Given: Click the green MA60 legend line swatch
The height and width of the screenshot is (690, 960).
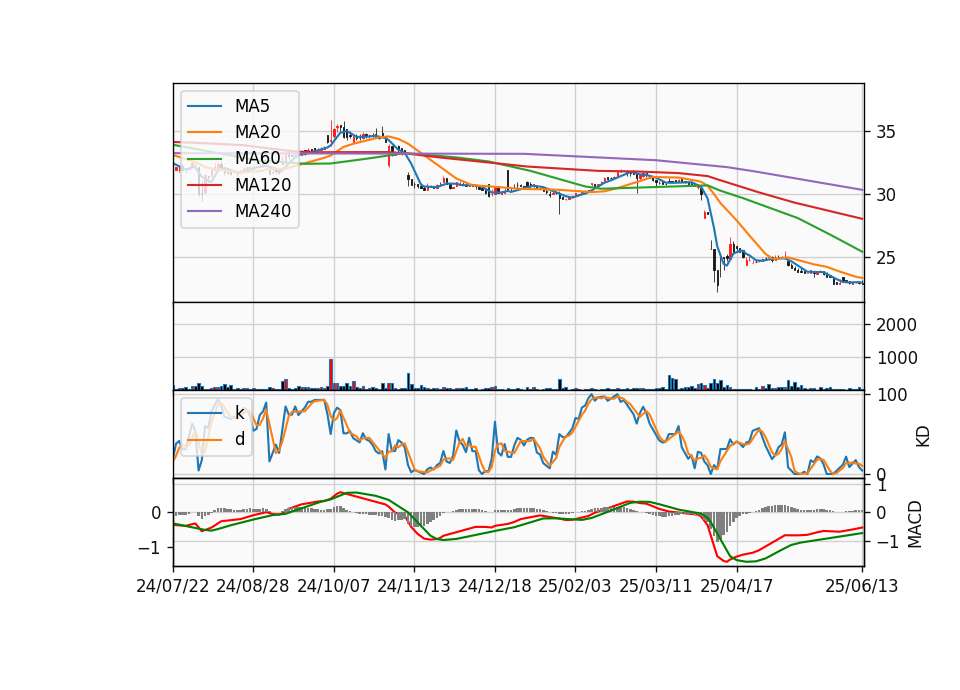Looking at the screenshot, I should pyautogui.click(x=204, y=159).
